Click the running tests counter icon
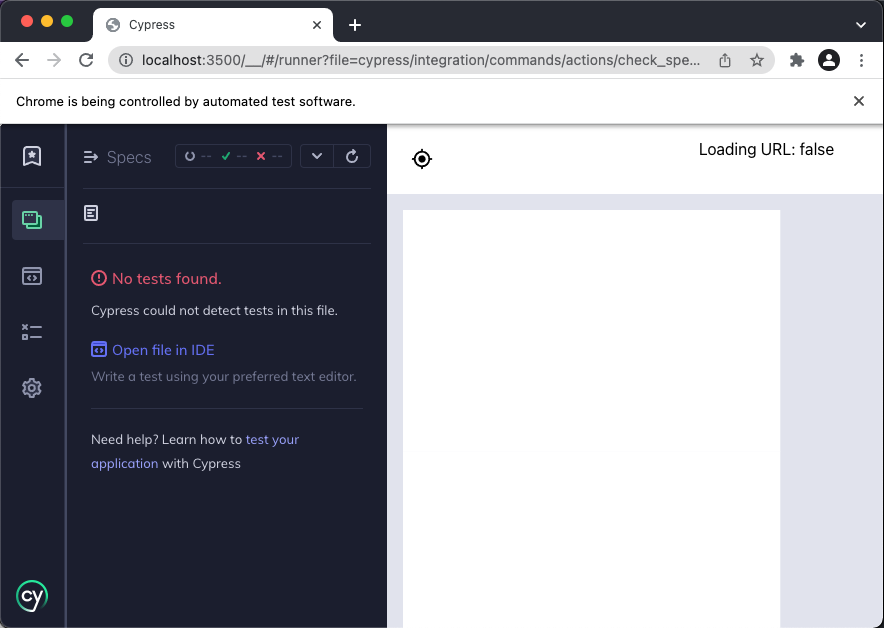The height and width of the screenshot is (628, 884). coord(190,156)
